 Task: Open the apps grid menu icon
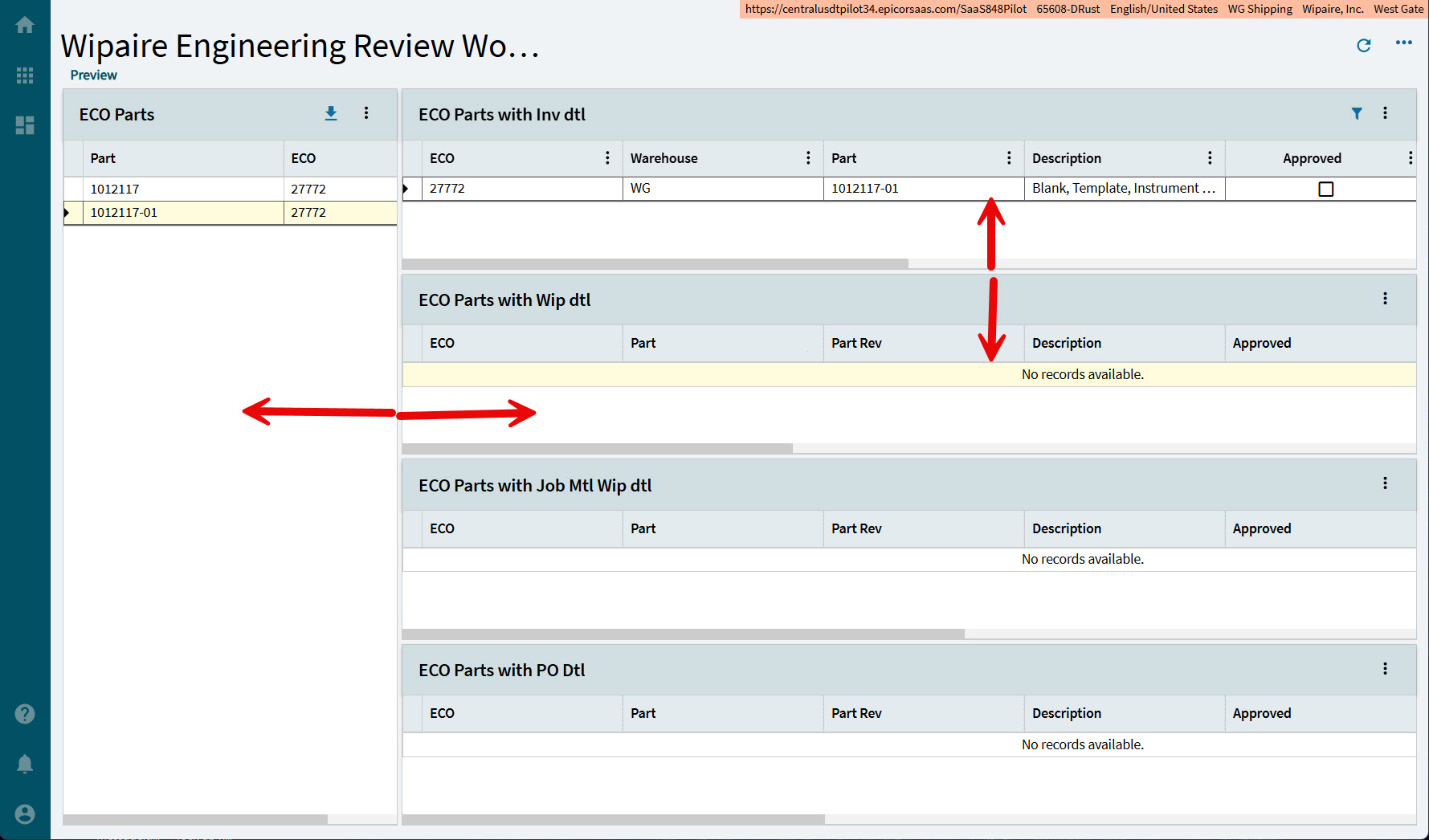[x=25, y=75]
